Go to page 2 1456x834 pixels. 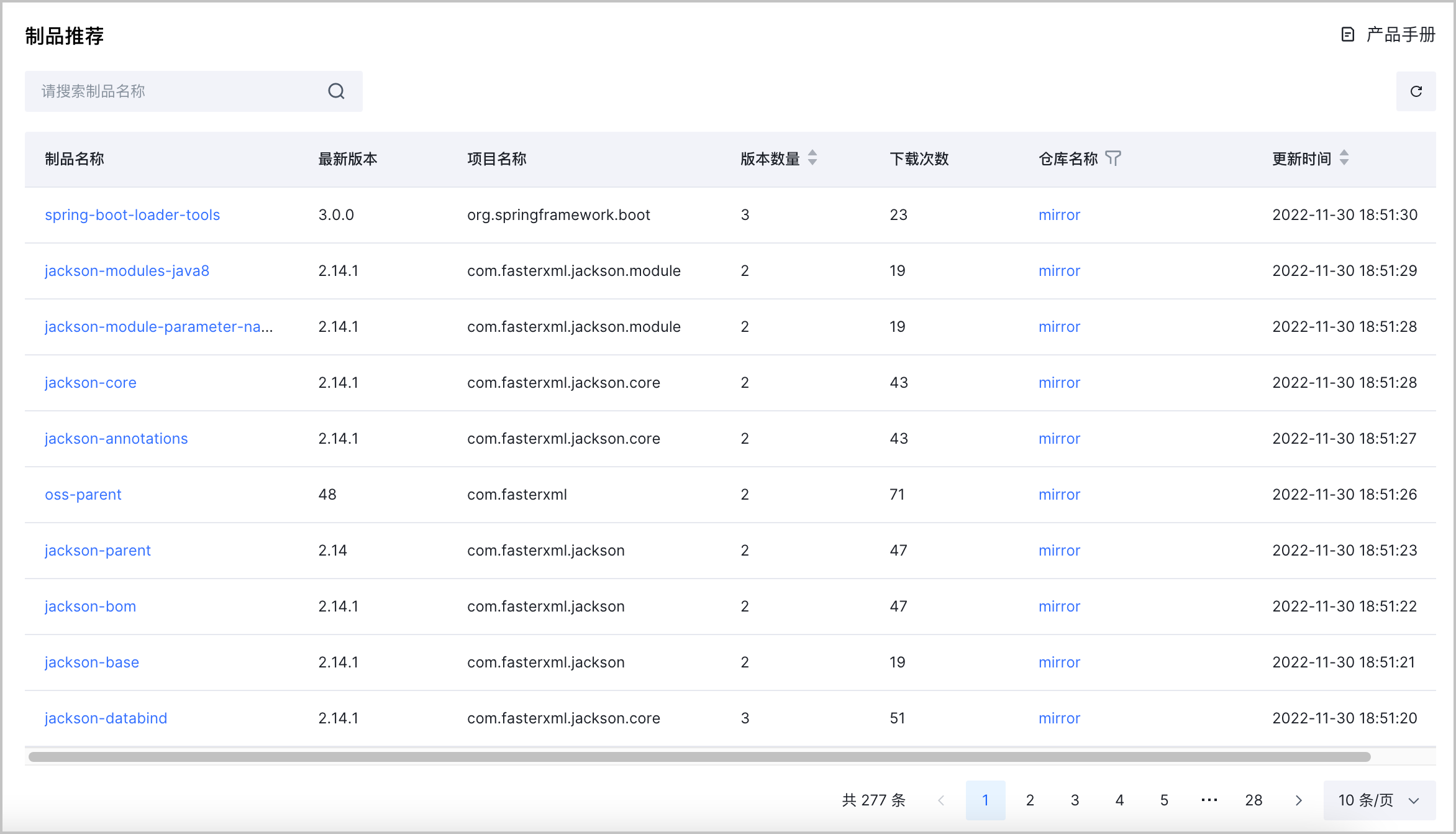tap(1030, 800)
